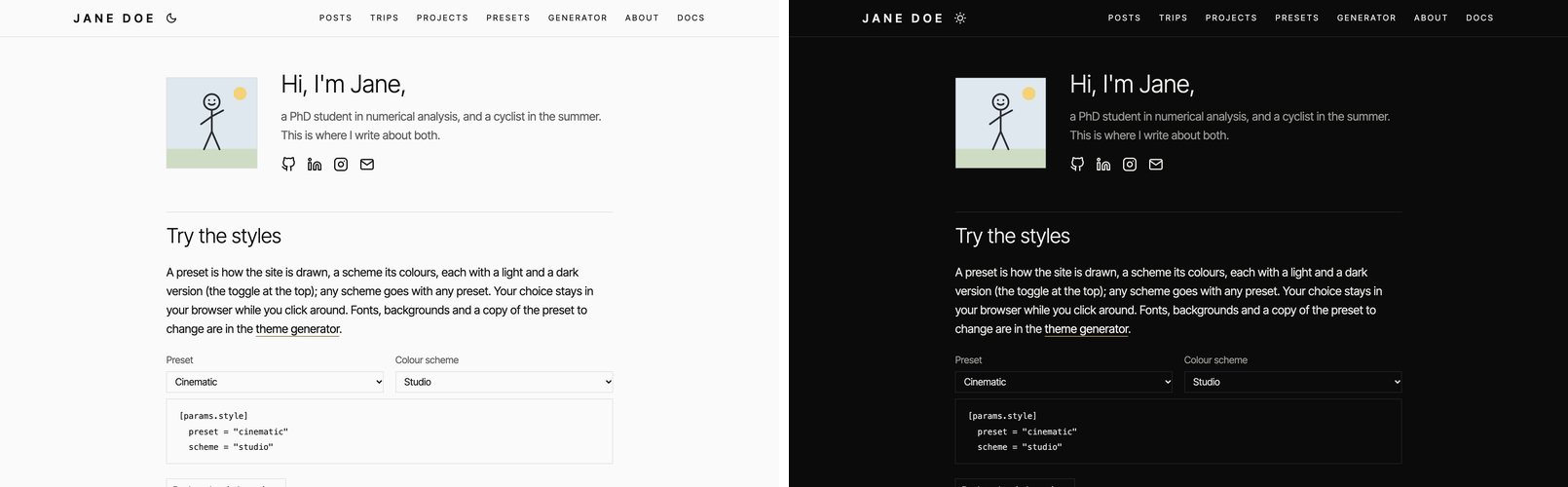Toggle light mode sun icon in dark pane
1568x487 pixels.
pyautogui.click(x=960, y=18)
